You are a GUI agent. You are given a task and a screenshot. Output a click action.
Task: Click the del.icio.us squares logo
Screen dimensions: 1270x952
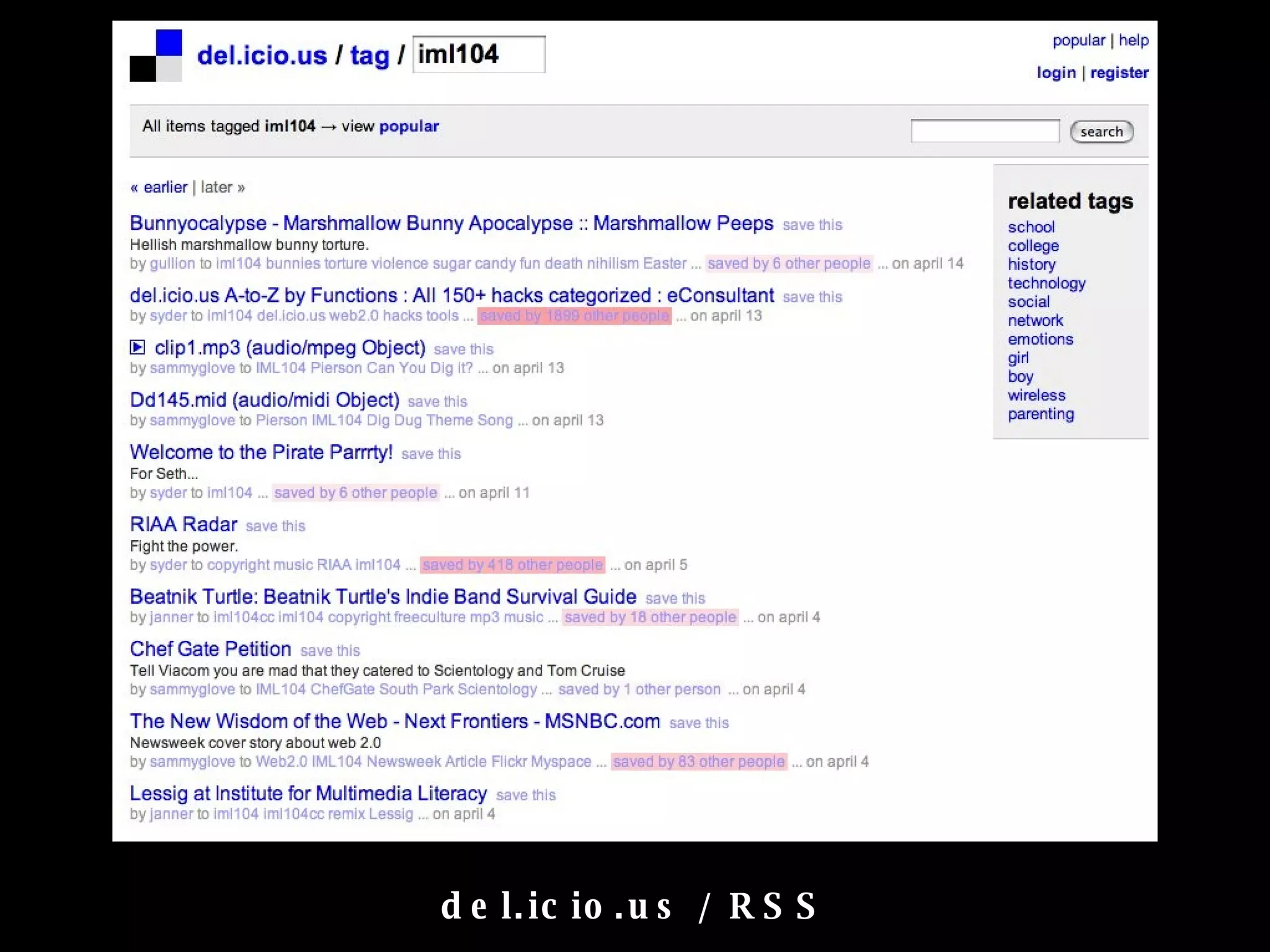(x=156, y=55)
